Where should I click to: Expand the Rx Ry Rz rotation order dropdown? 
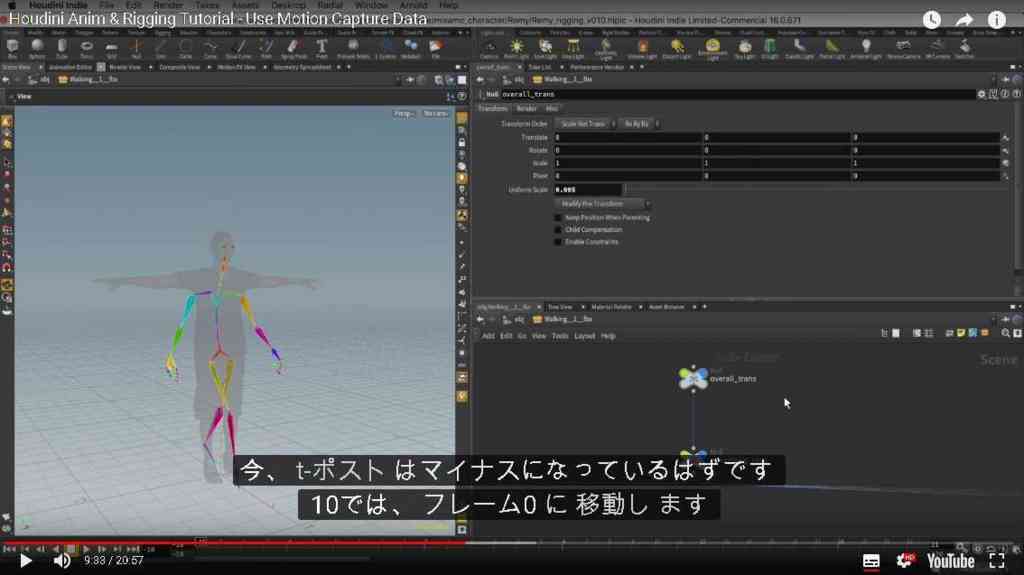(639, 123)
